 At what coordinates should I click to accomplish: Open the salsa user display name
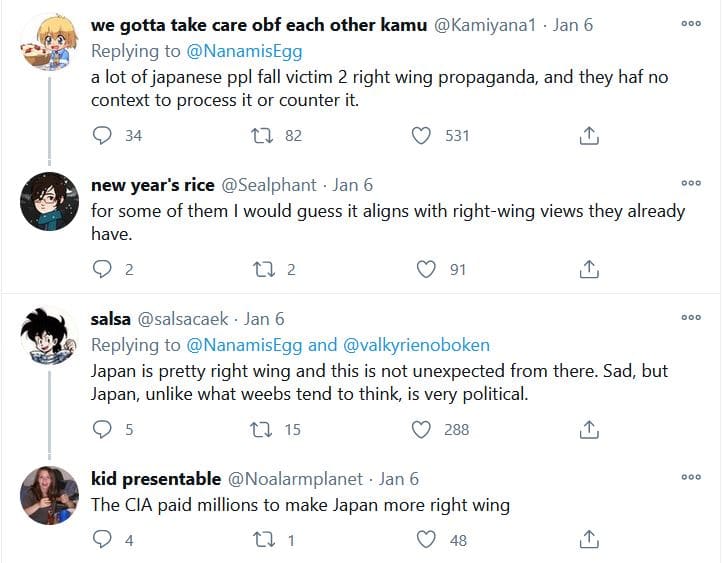click(110, 319)
